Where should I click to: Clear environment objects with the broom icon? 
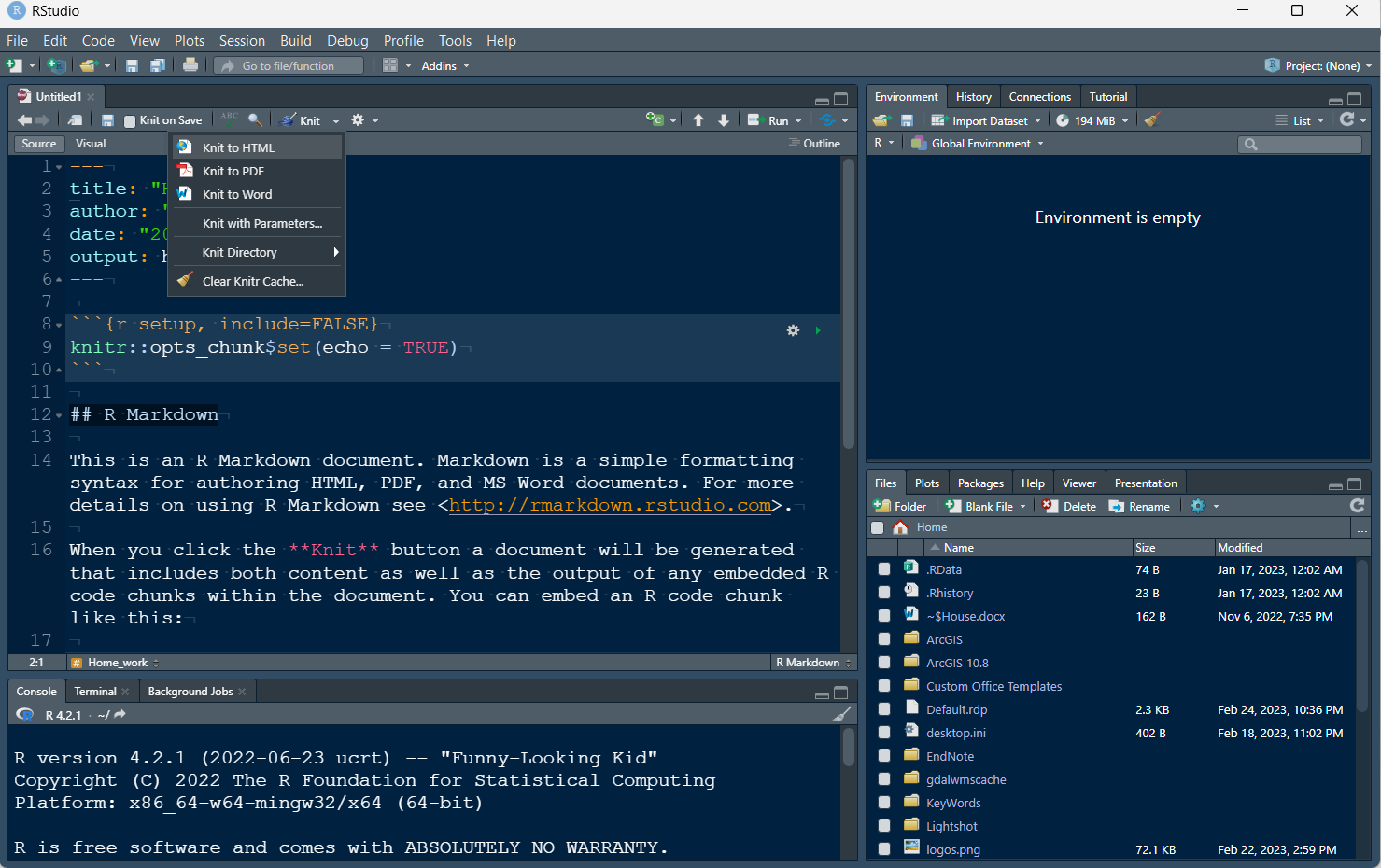pos(1152,120)
